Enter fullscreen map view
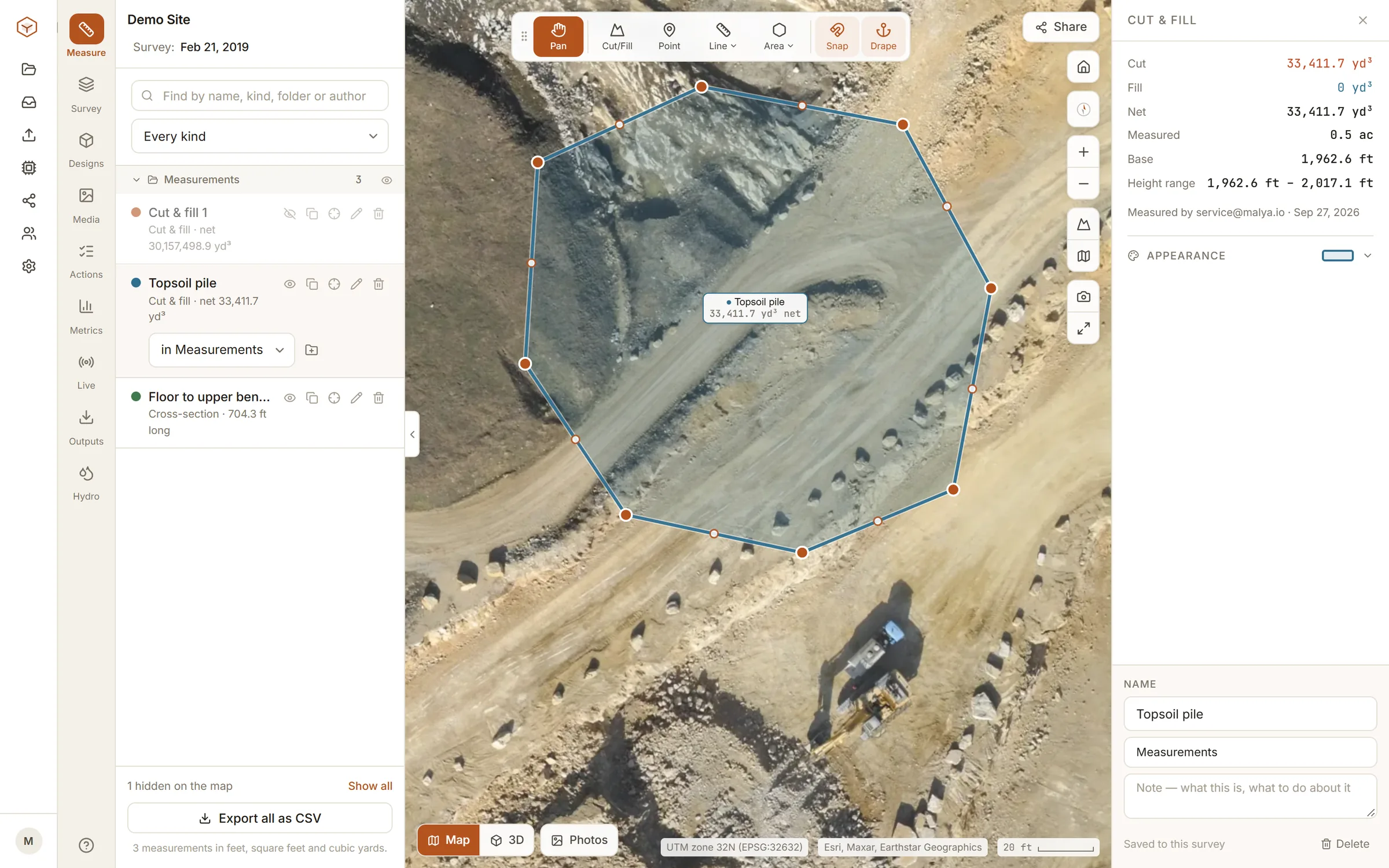Screen dimensions: 1389x868 tap(1083, 329)
